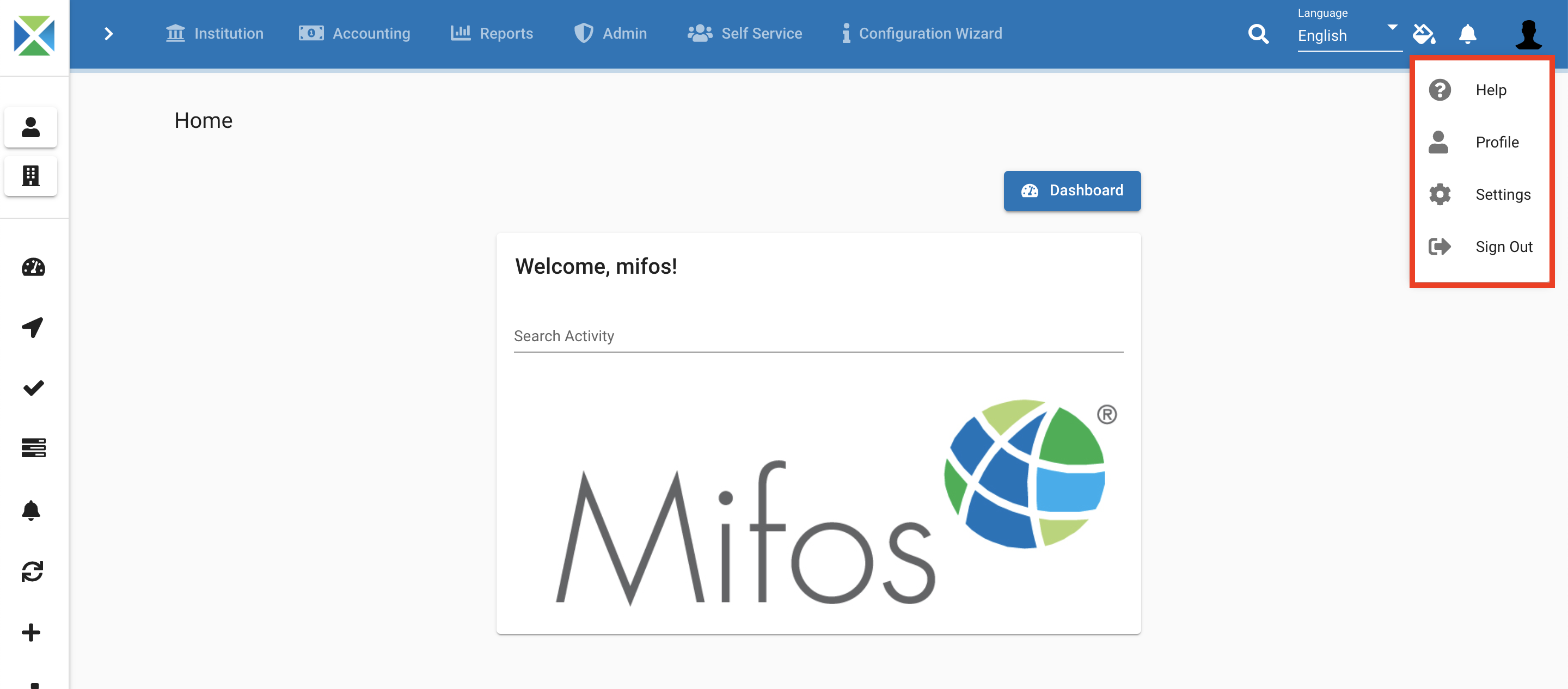This screenshot has height=689, width=1568.
Task: Open the Admin menu
Action: coord(610,34)
